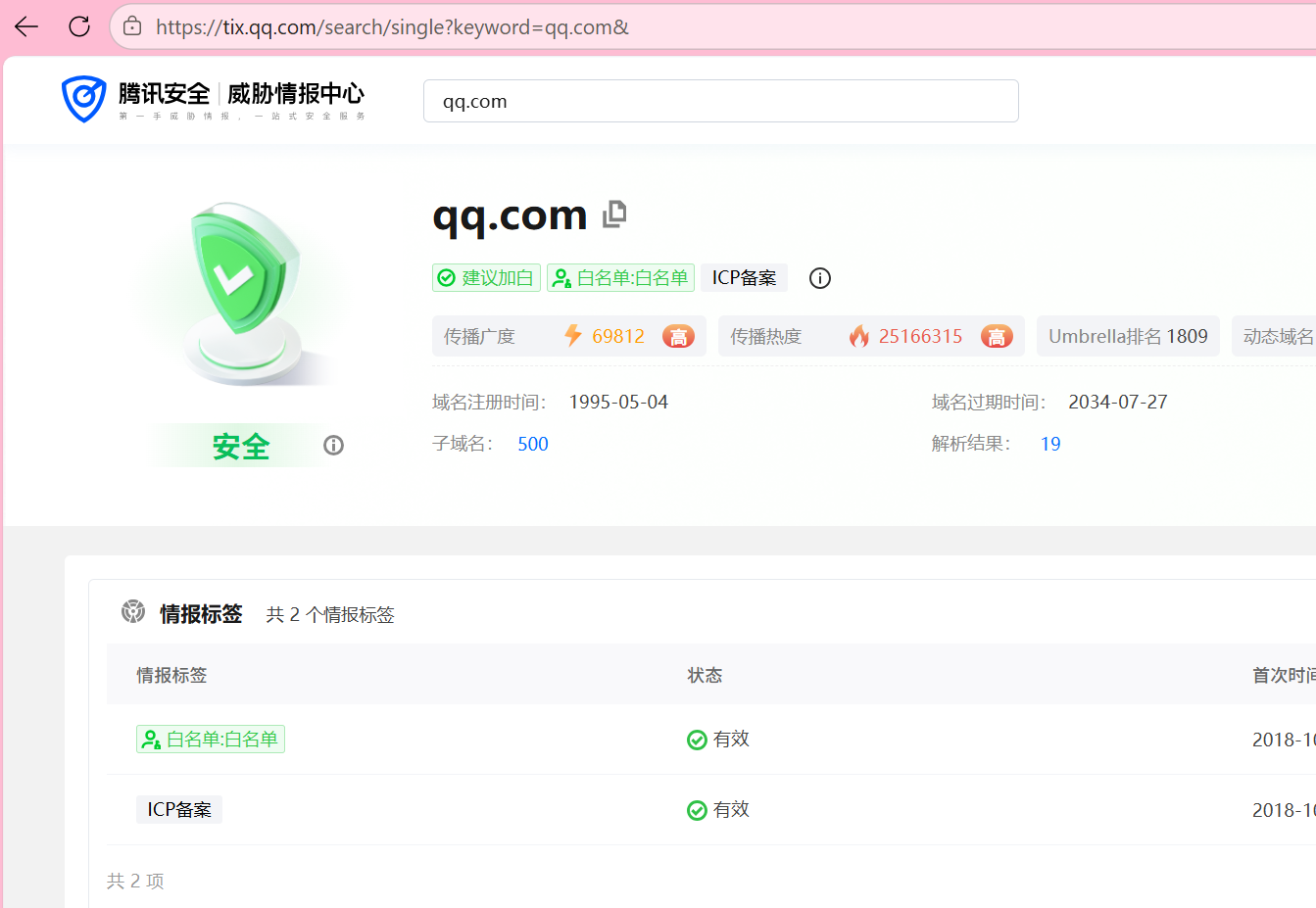Click the ICP备案 tag under the domain
The width and height of the screenshot is (1316, 908).
click(x=744, y=278)
